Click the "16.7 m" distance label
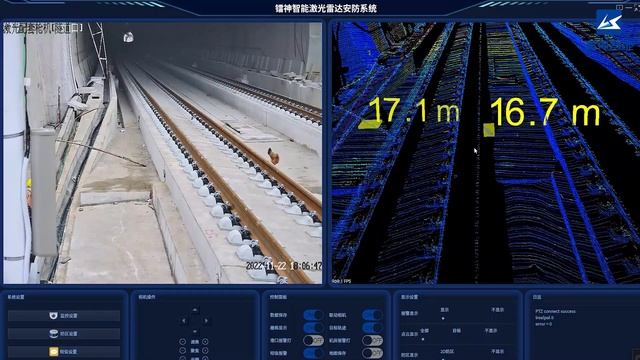The width and height of the screenshot is (640, 360). (x=545, y=112)
